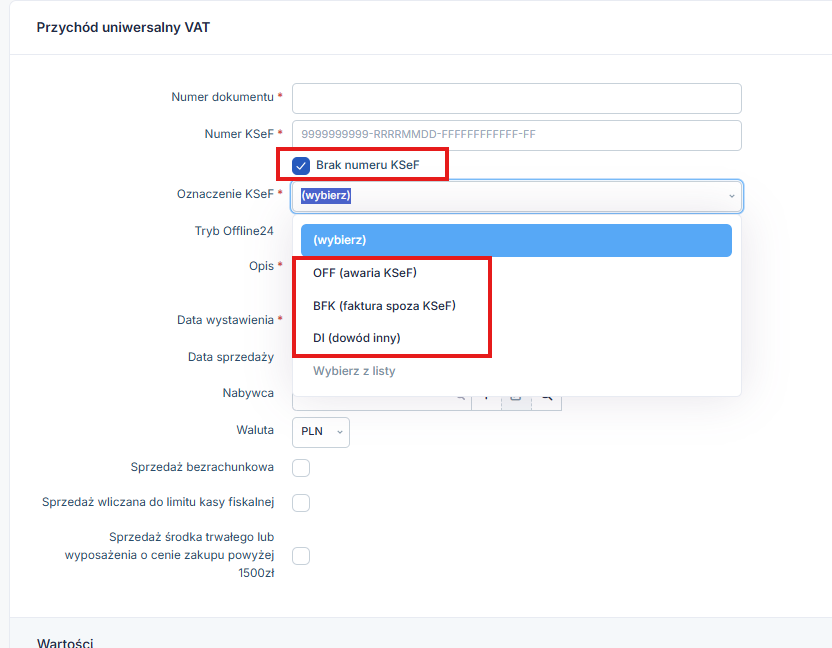
Task: Select the highlighted (wybierz) list option
Action: point(516,240)
